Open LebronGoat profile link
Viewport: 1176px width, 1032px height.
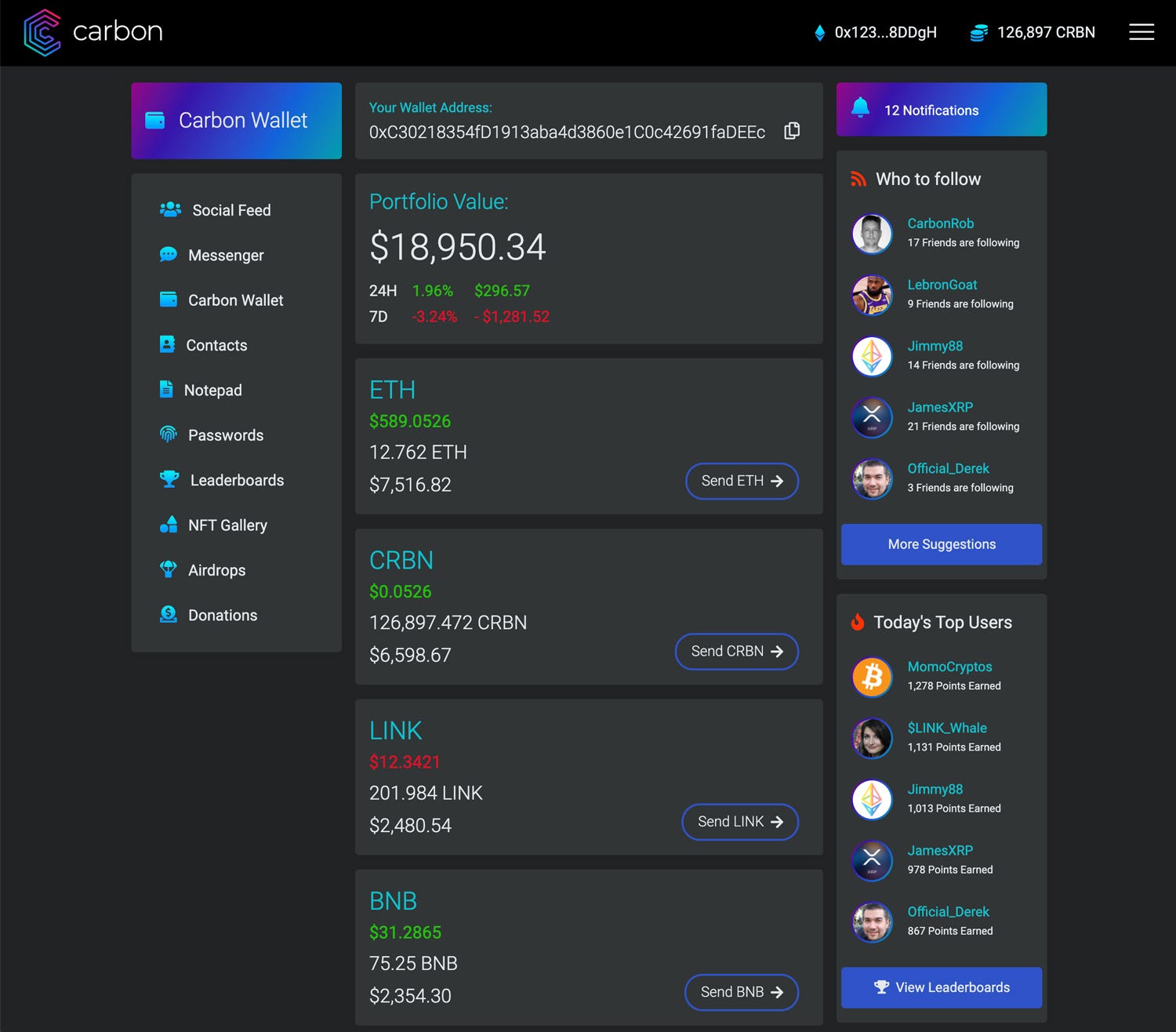942,285
